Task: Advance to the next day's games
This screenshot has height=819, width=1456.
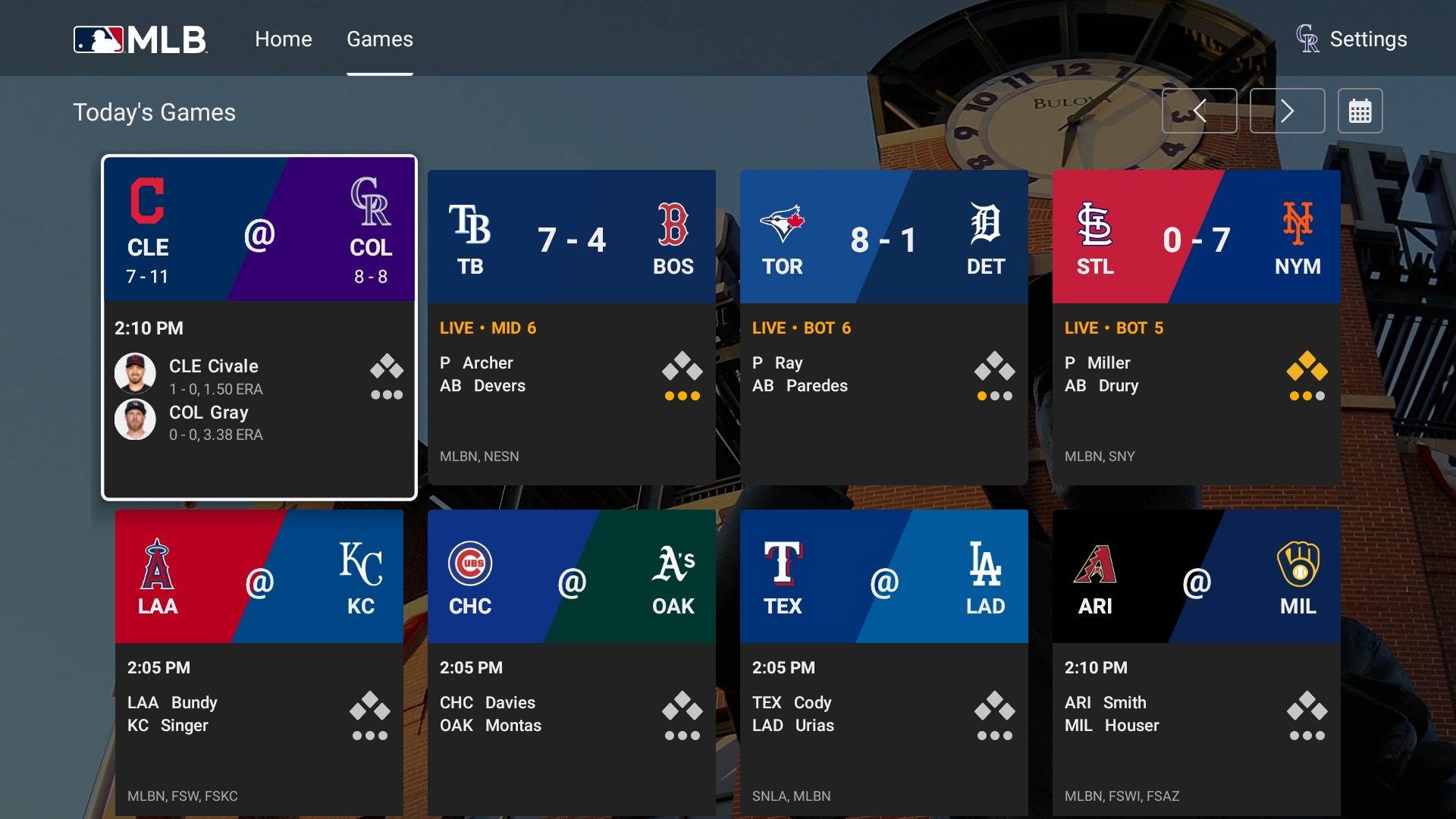Action: coord(1287,111)
